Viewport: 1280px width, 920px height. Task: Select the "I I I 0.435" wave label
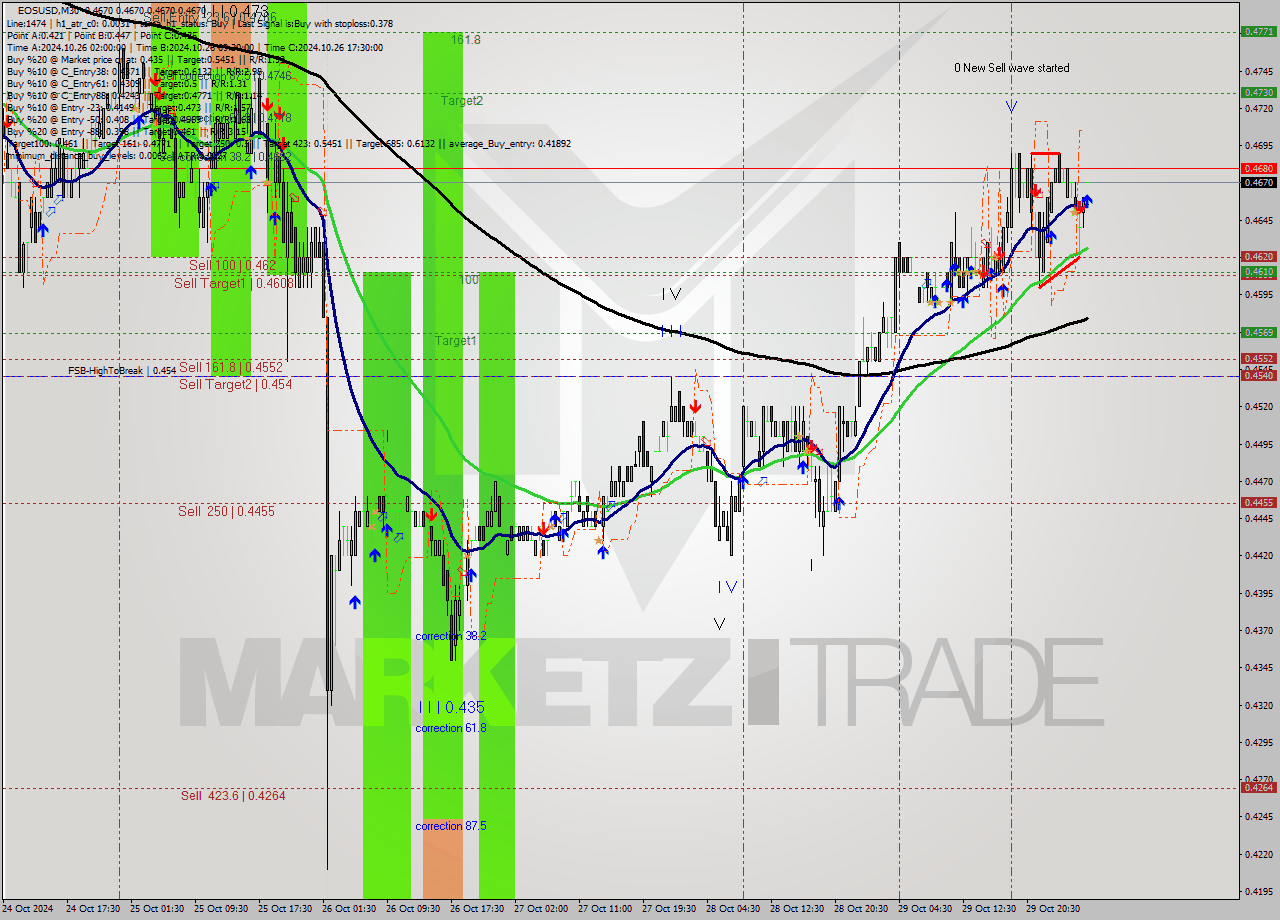point(451,707)
